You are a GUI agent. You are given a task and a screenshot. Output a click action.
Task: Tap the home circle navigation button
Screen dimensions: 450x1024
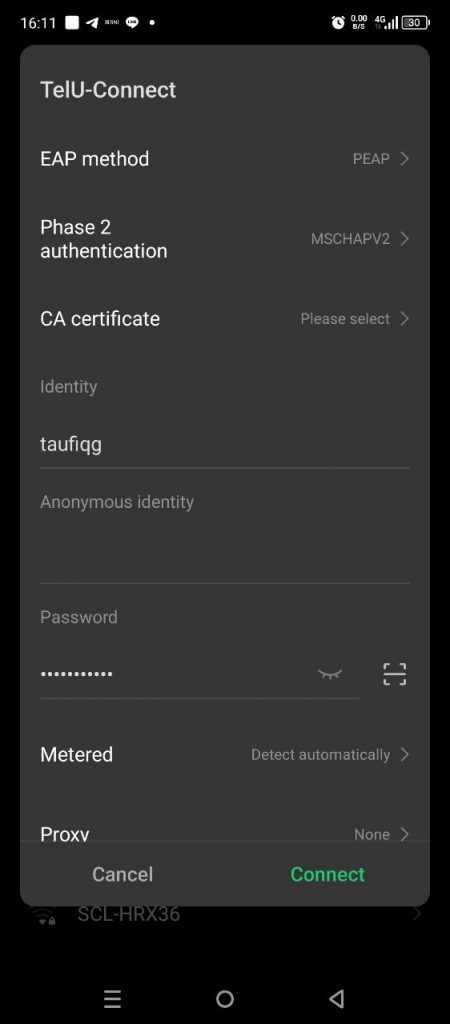(225, 998)
